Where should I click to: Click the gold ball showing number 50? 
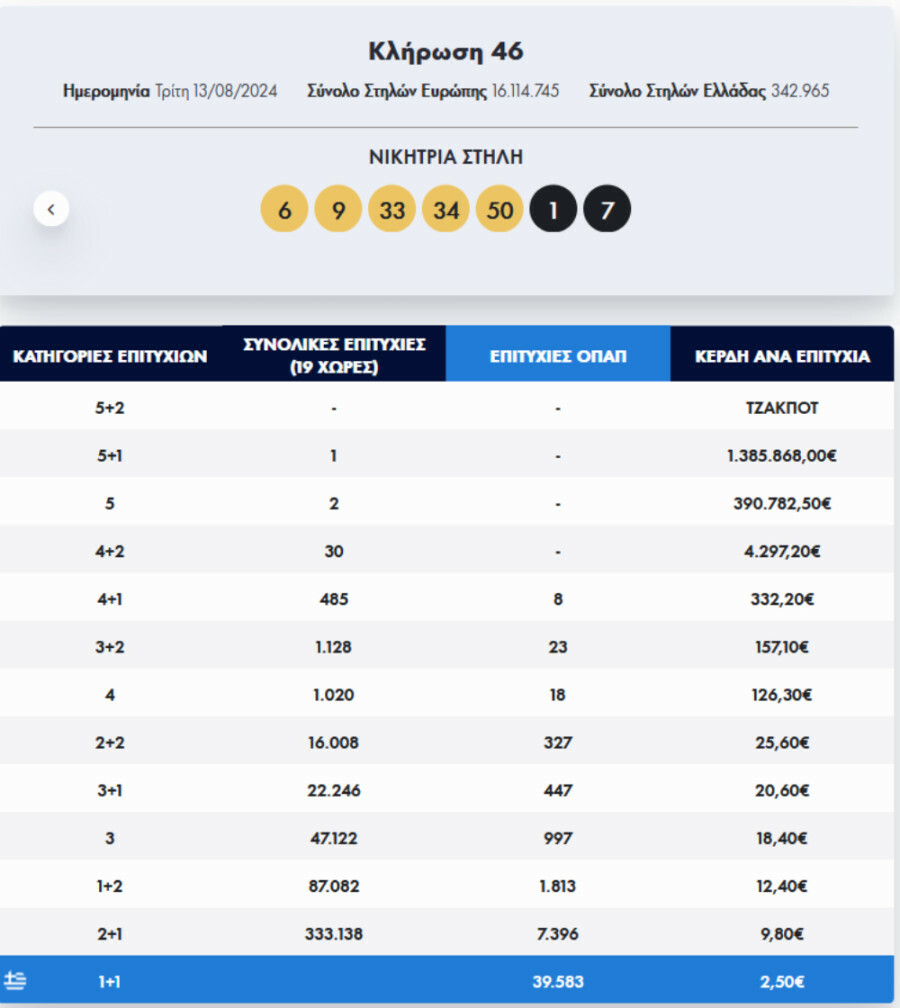499,208
